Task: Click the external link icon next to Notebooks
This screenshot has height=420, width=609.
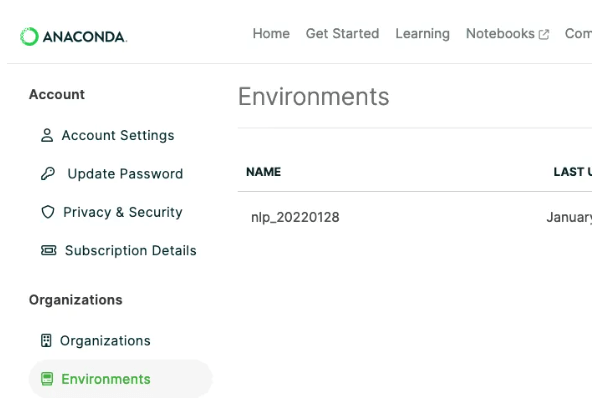Action: coord(544,34)
